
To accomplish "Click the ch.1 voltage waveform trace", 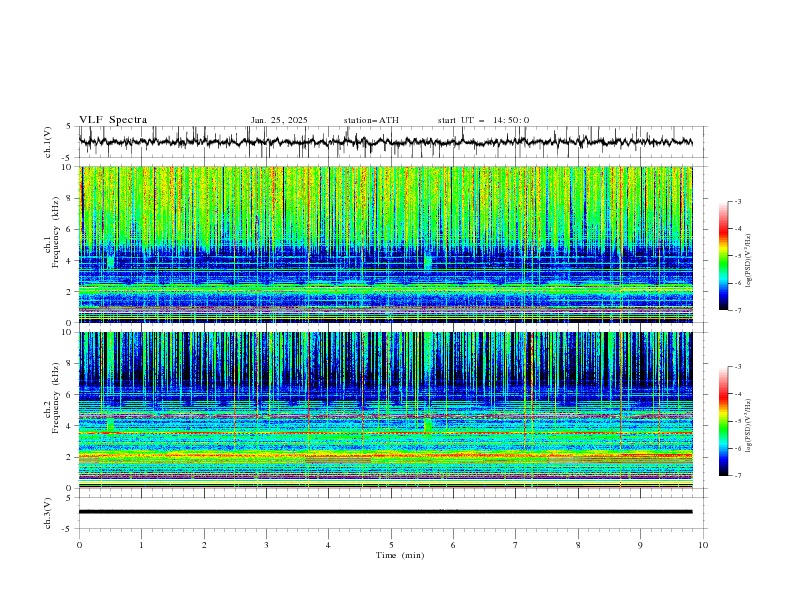I will point(385,142).
